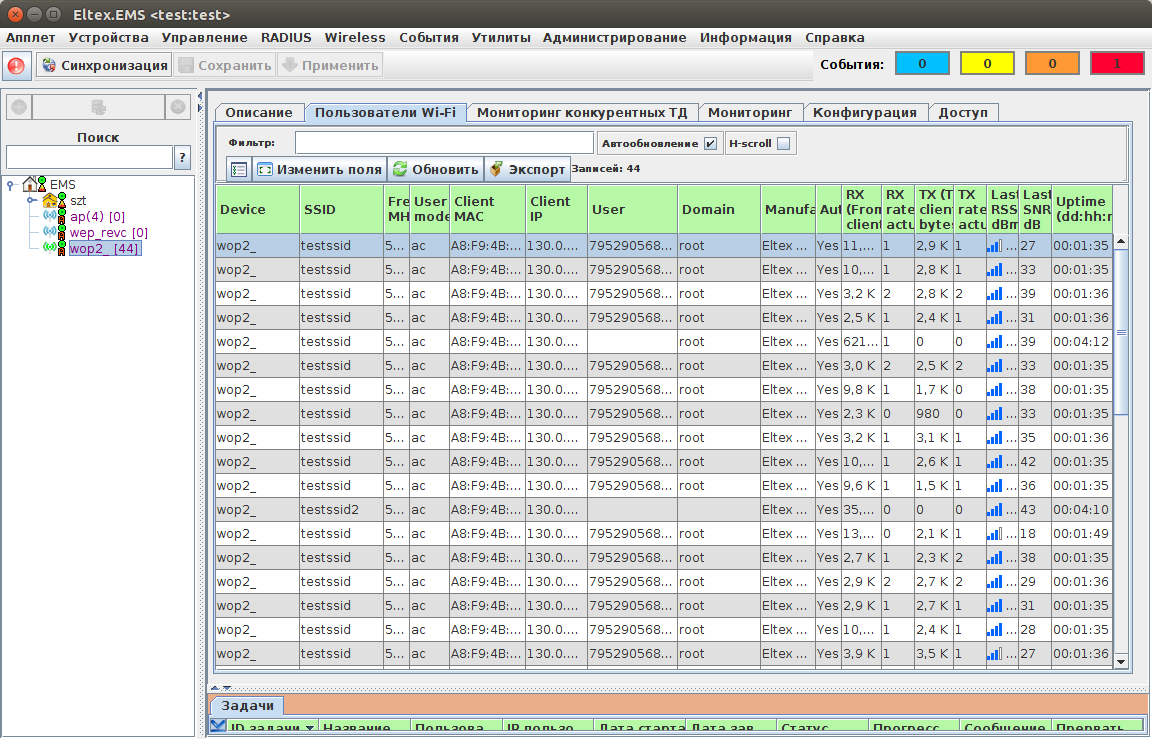Viewport: 1152px width, 739px height.
Task: Enable the H-scroll checkbox
Action: point(784,144)
